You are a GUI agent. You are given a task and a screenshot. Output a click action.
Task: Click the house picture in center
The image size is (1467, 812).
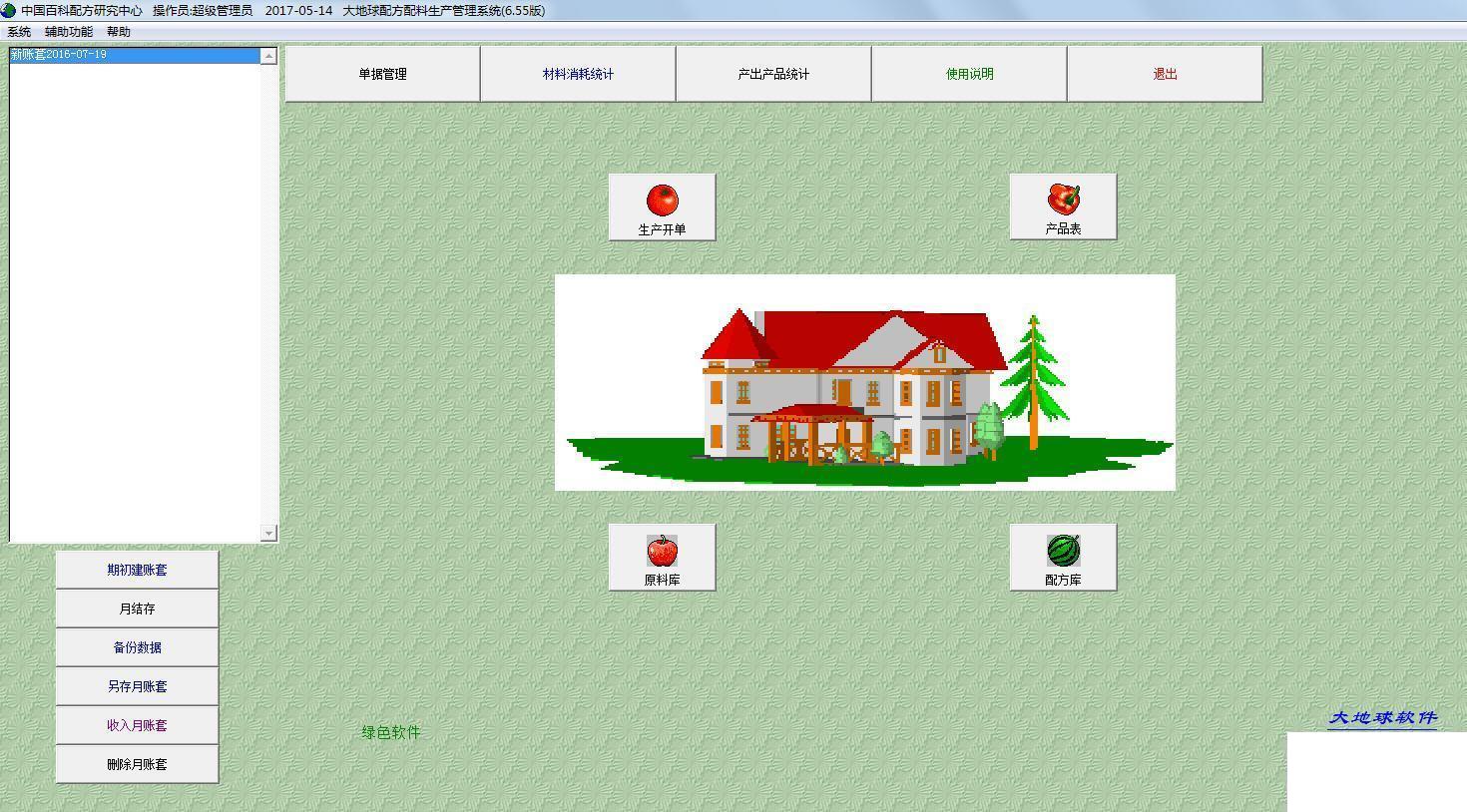pos(865,382)
